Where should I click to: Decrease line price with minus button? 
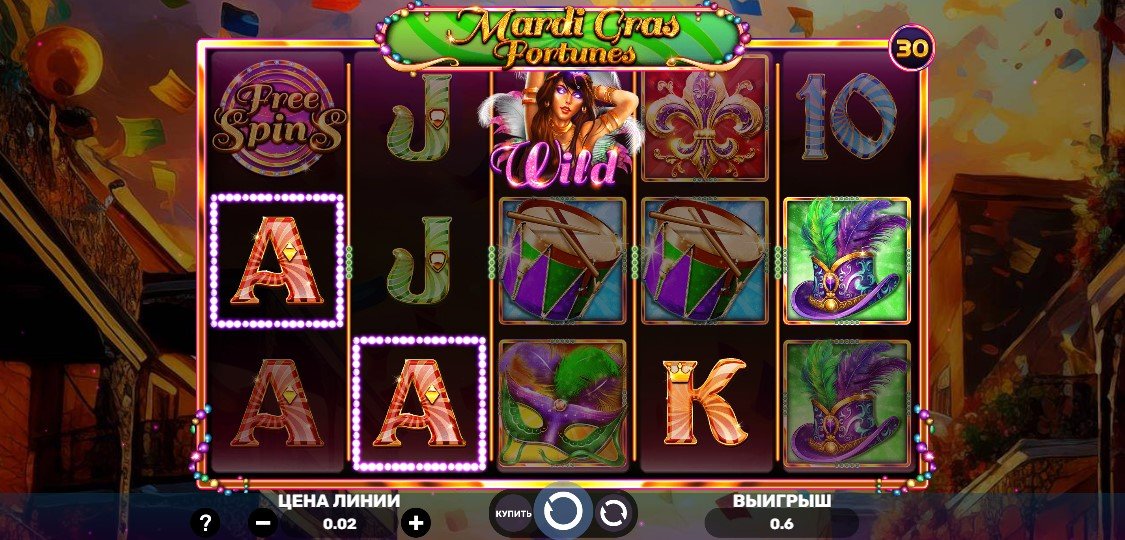[263, 523]
